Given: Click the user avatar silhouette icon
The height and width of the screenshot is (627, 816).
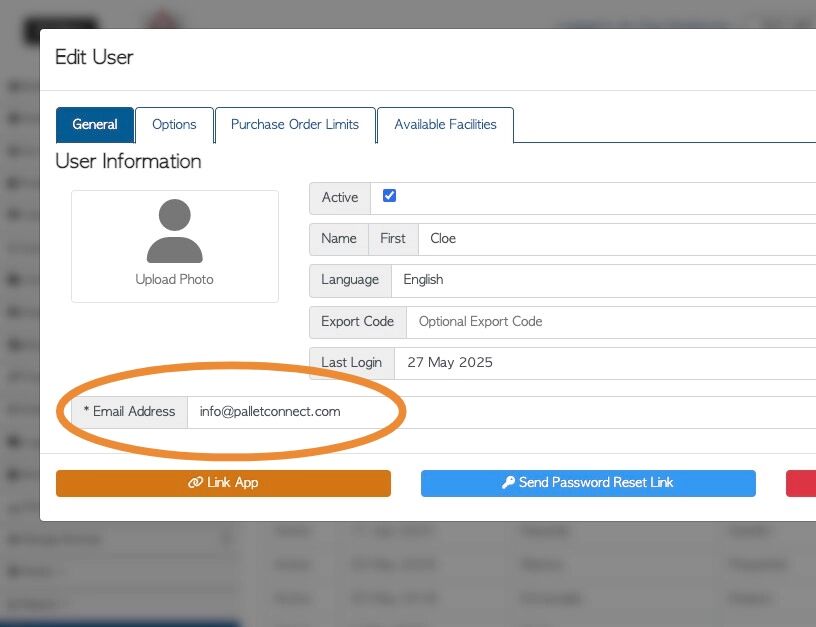Looking at the screenshot, I should (174, 231).
